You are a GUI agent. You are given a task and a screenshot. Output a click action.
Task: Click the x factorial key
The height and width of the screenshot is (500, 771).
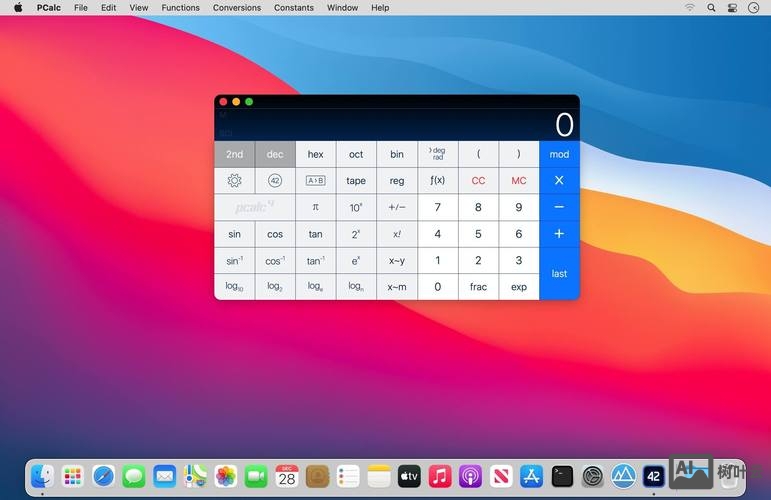(397, 234)
